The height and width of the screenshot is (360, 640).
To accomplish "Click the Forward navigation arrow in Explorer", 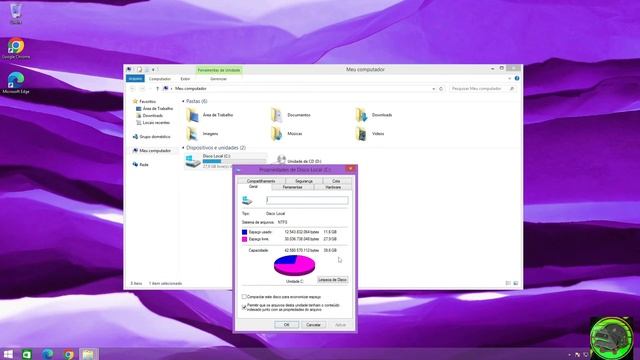I will (142, 89).
